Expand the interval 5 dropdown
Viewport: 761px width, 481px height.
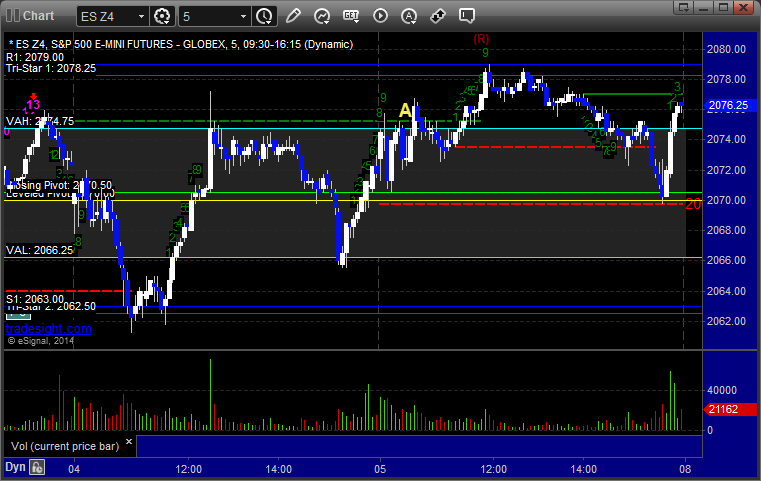click(x=244, y=17)
